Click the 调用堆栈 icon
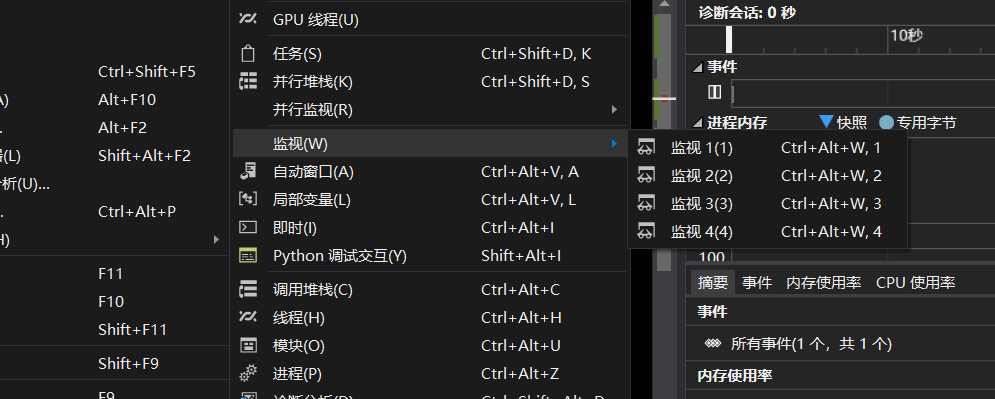Image resolution: width=995 pixels, height=399 pixels. pos(247,290)
